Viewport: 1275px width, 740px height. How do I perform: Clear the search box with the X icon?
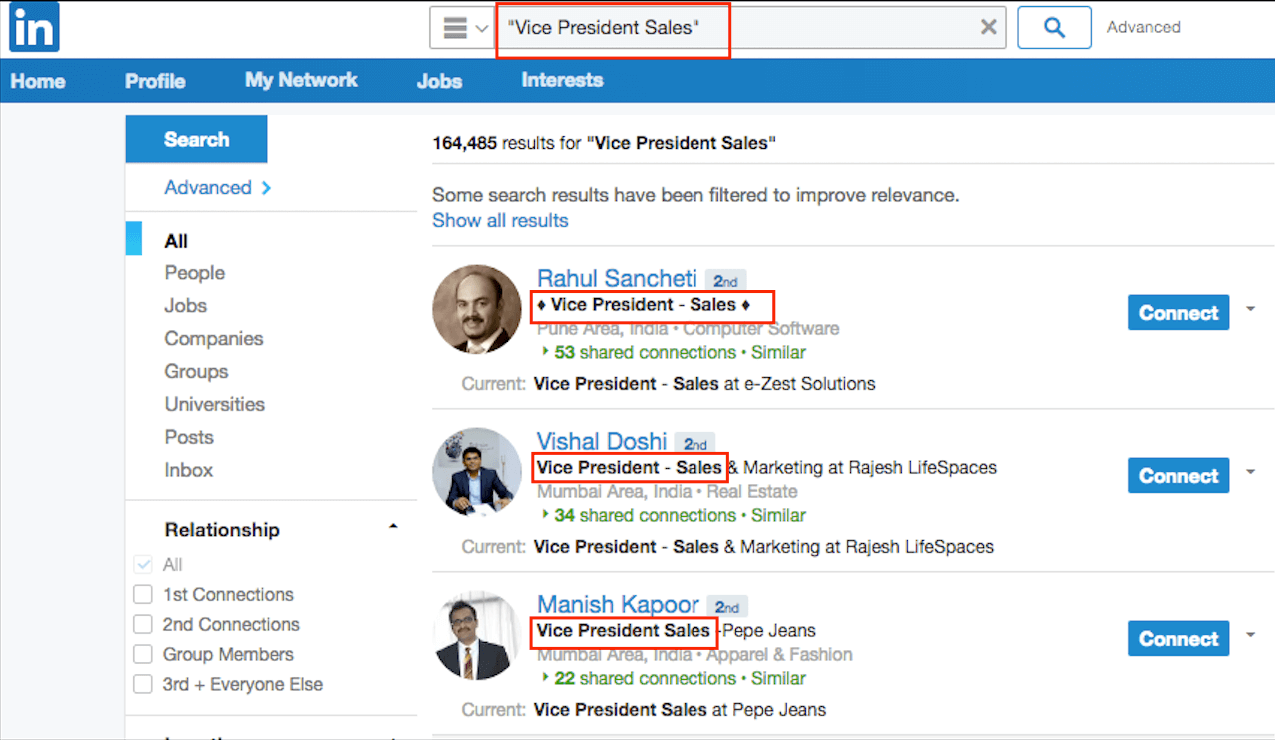click(988, 28)
